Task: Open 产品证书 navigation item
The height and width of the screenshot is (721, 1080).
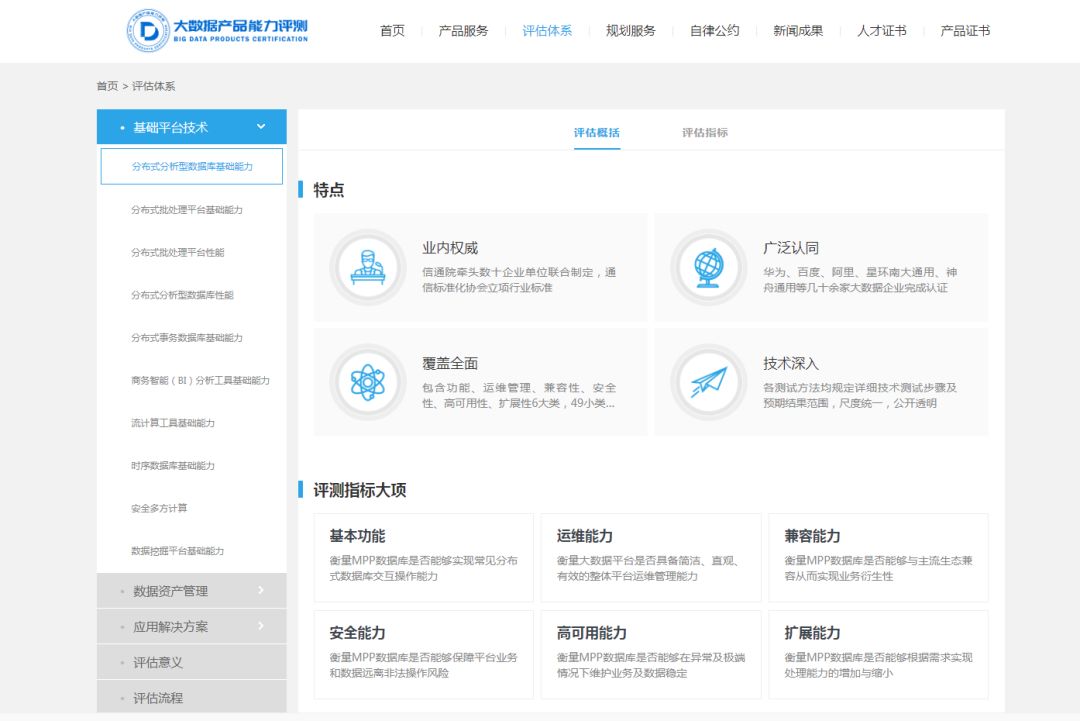Action: click(966, 31)
